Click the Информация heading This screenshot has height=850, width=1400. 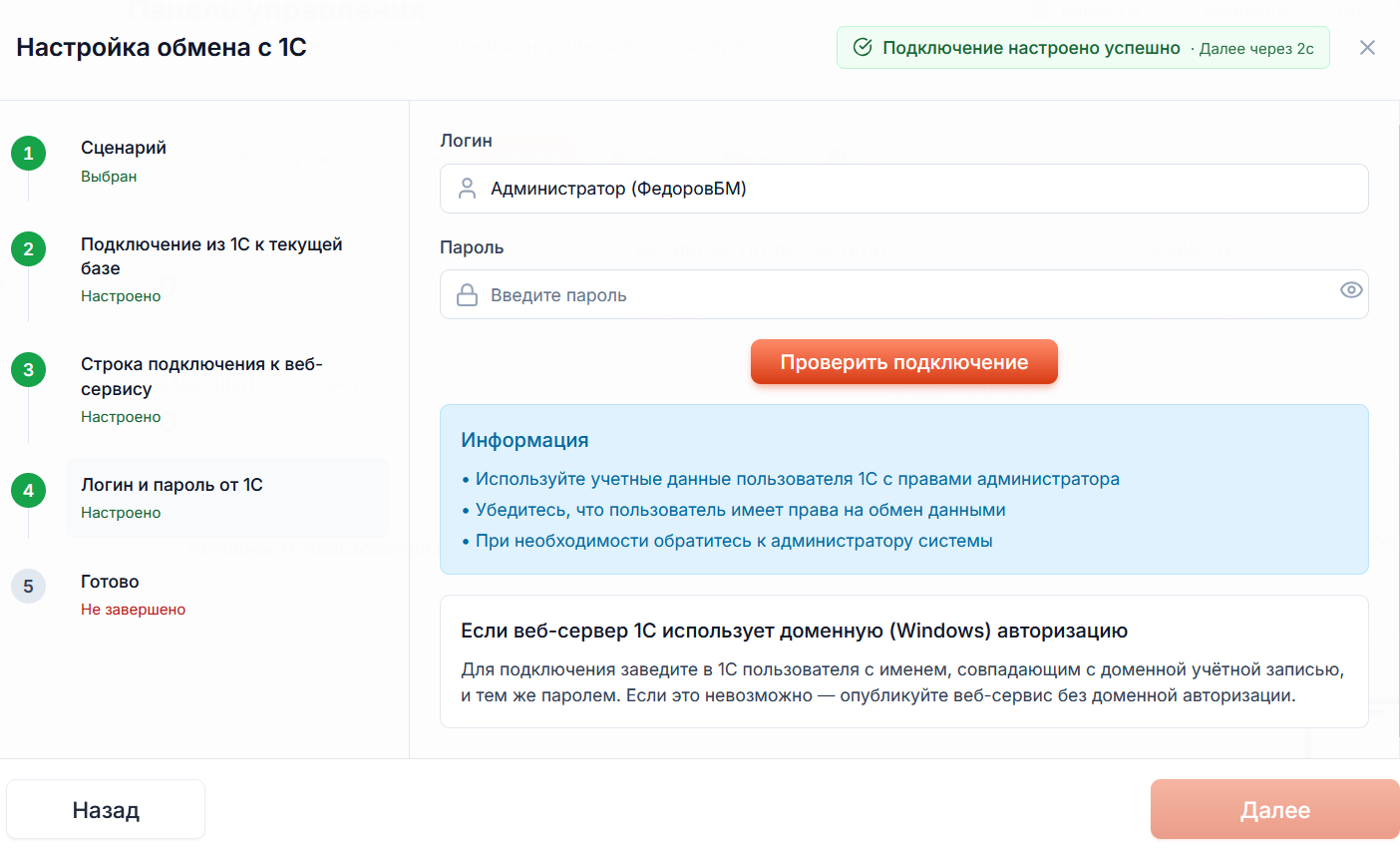525,440
